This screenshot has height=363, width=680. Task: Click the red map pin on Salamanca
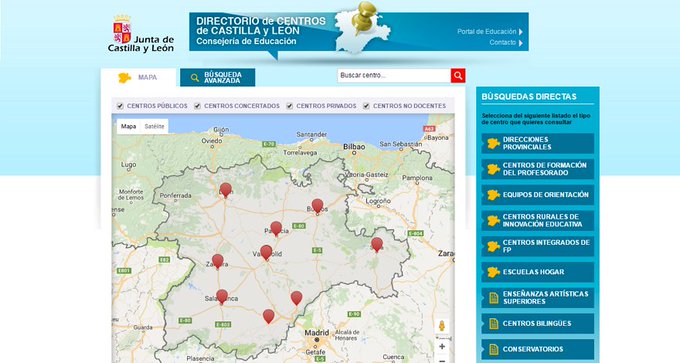[222, 297]
